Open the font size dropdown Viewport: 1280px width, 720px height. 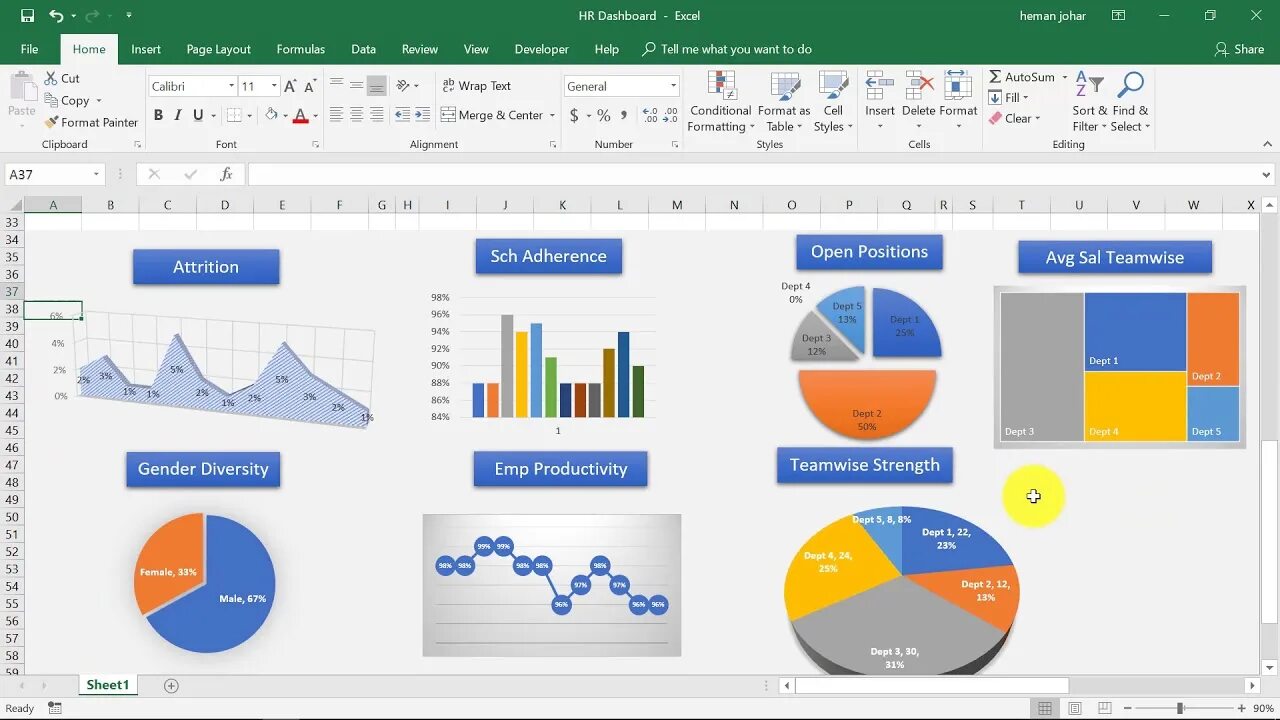pos(274,86)
